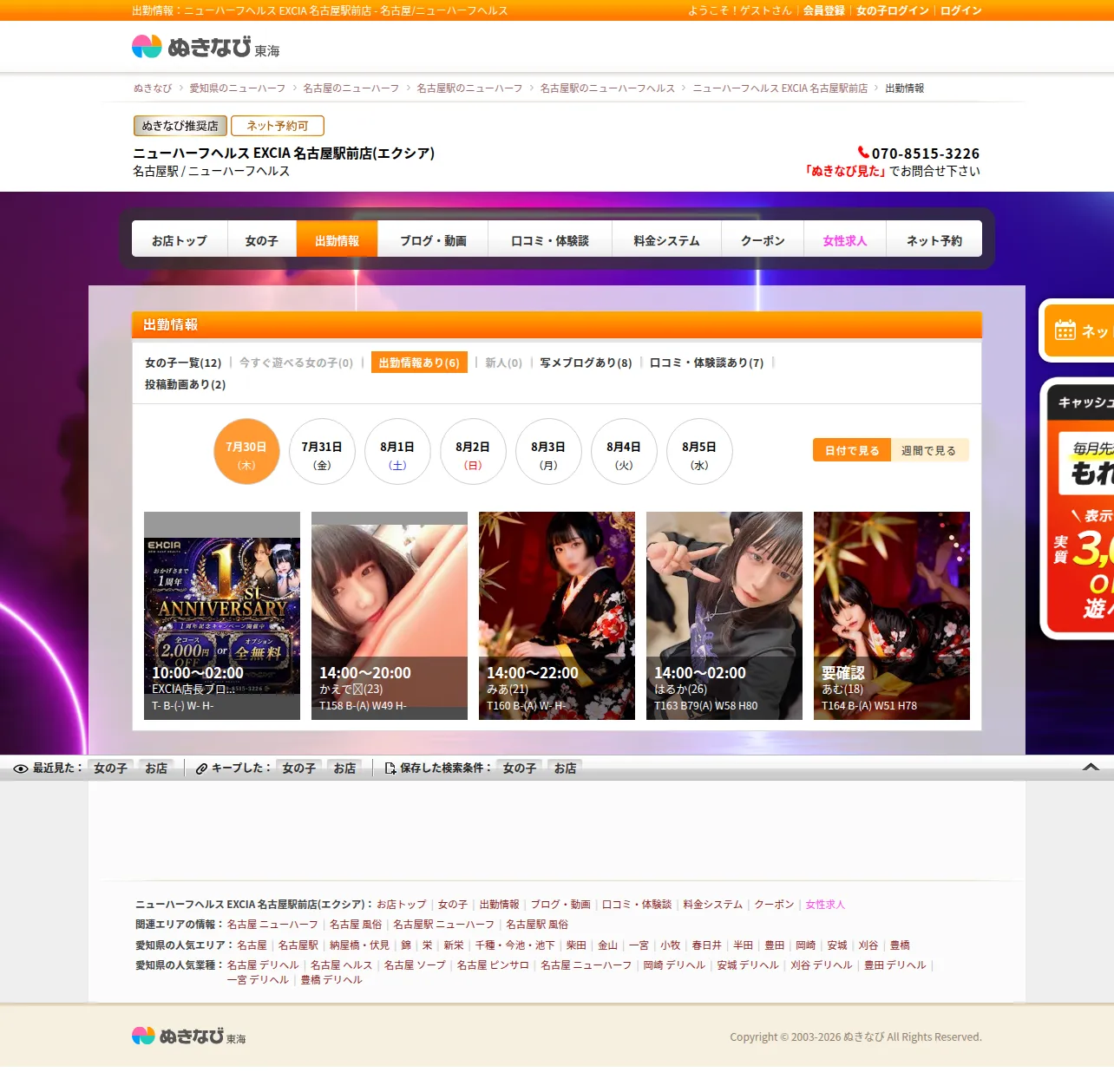The height and width of the screenshot is (1092, 1114).
Task: Open キープした 女の子 list
Action: click(x=298, y=768)
